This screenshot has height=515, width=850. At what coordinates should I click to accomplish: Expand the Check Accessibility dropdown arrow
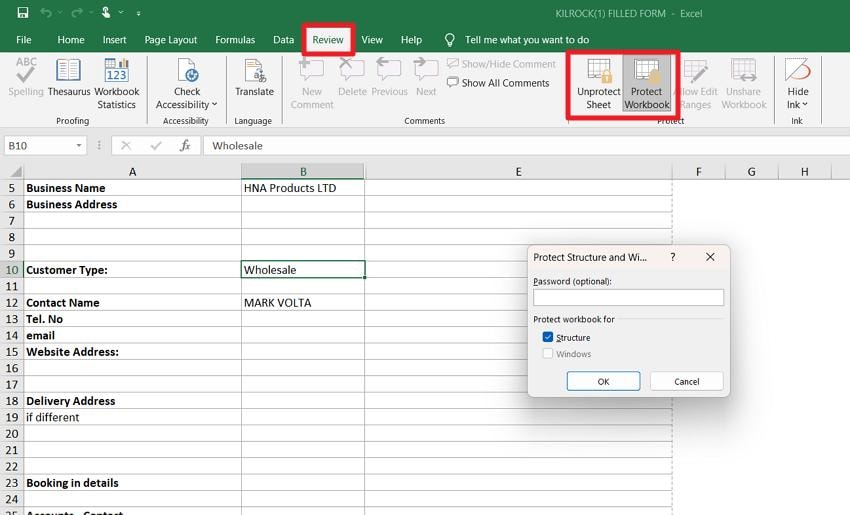point(215,105)
